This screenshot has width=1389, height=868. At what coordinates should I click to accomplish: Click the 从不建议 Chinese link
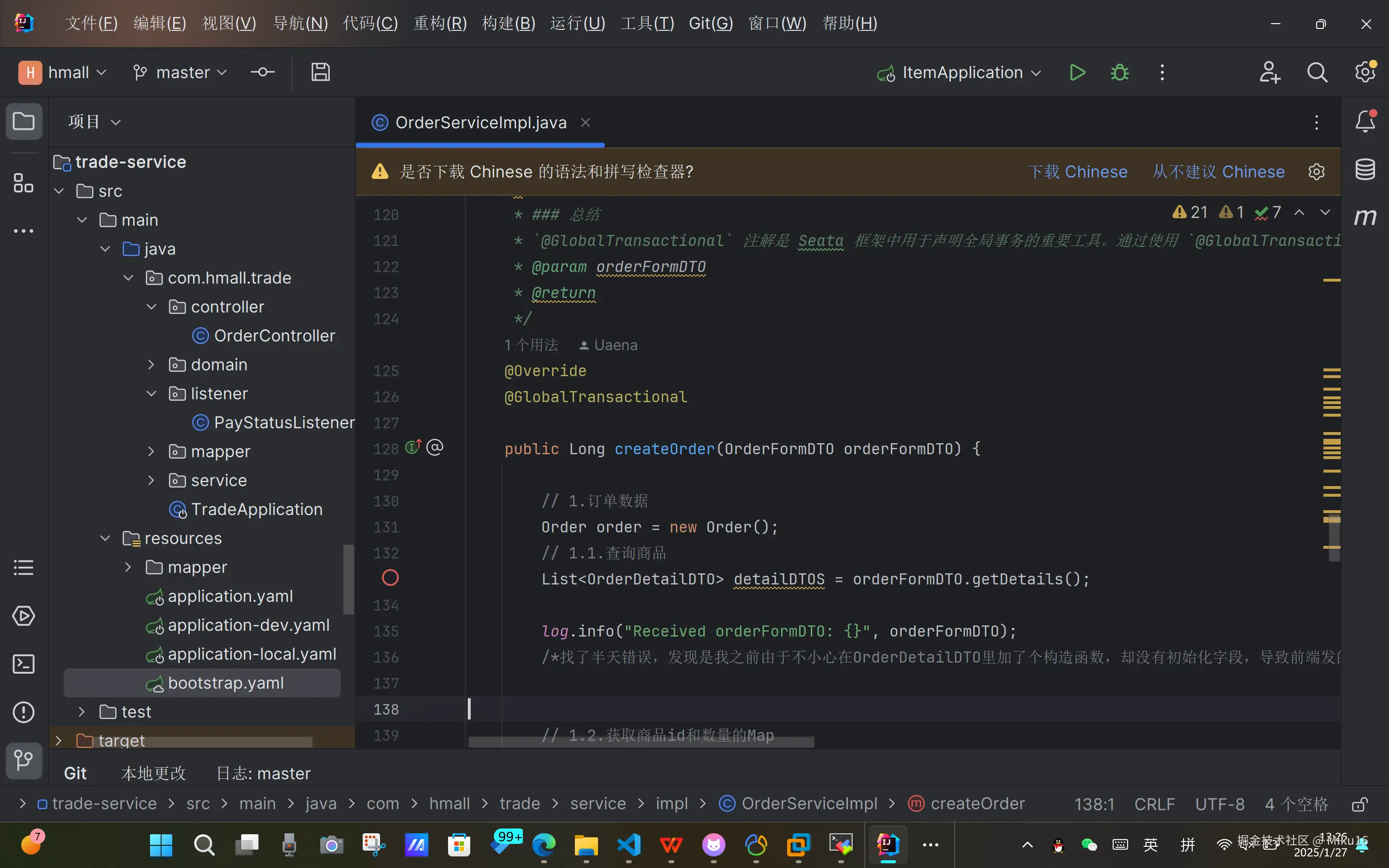coord(1218,172)
